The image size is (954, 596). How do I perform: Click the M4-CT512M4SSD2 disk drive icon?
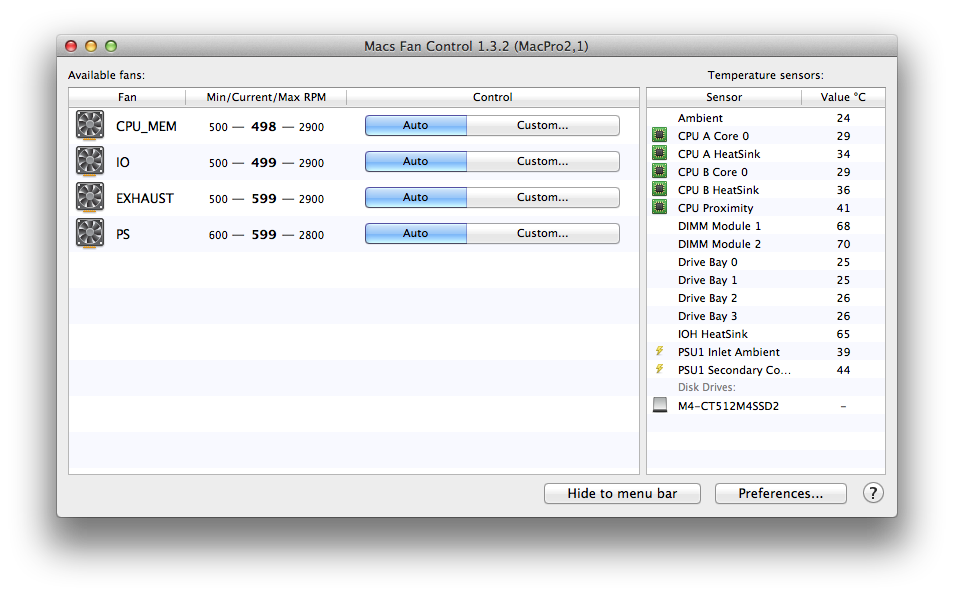coord(660,405)
